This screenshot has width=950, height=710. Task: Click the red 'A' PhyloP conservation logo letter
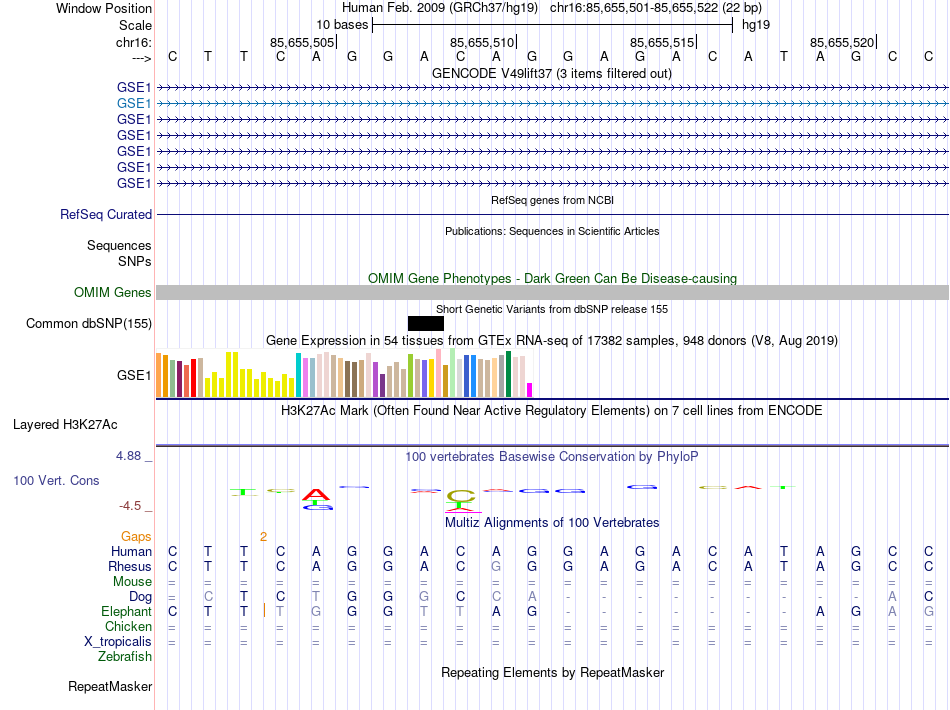pyautogui.click(x=317, y=493)
